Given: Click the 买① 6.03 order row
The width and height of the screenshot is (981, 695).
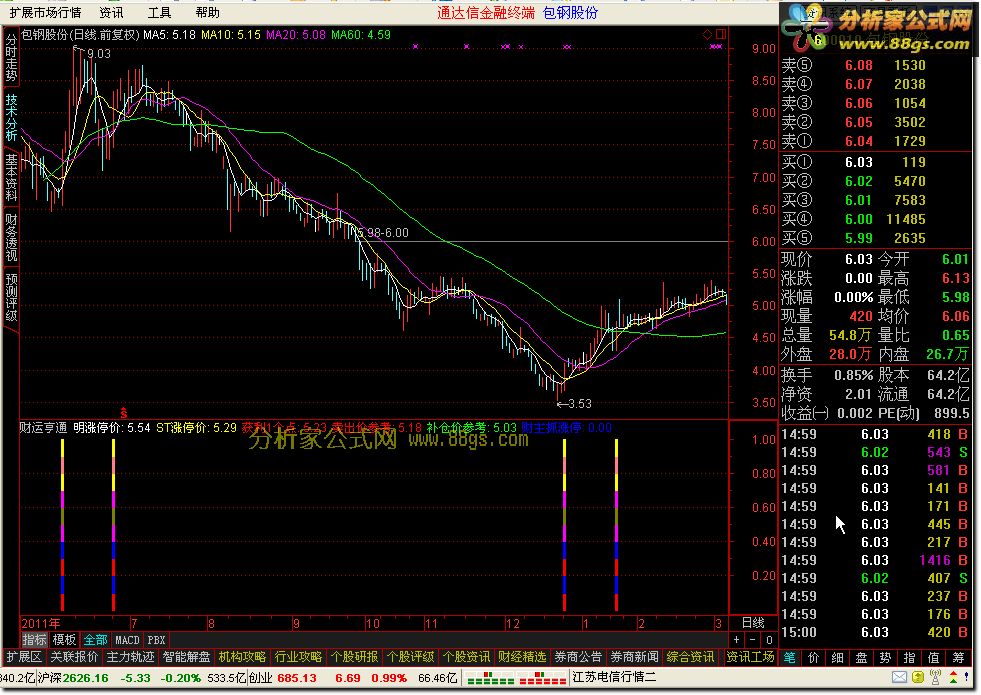Looking at the screenshot, I should click(x=875, y=162).
